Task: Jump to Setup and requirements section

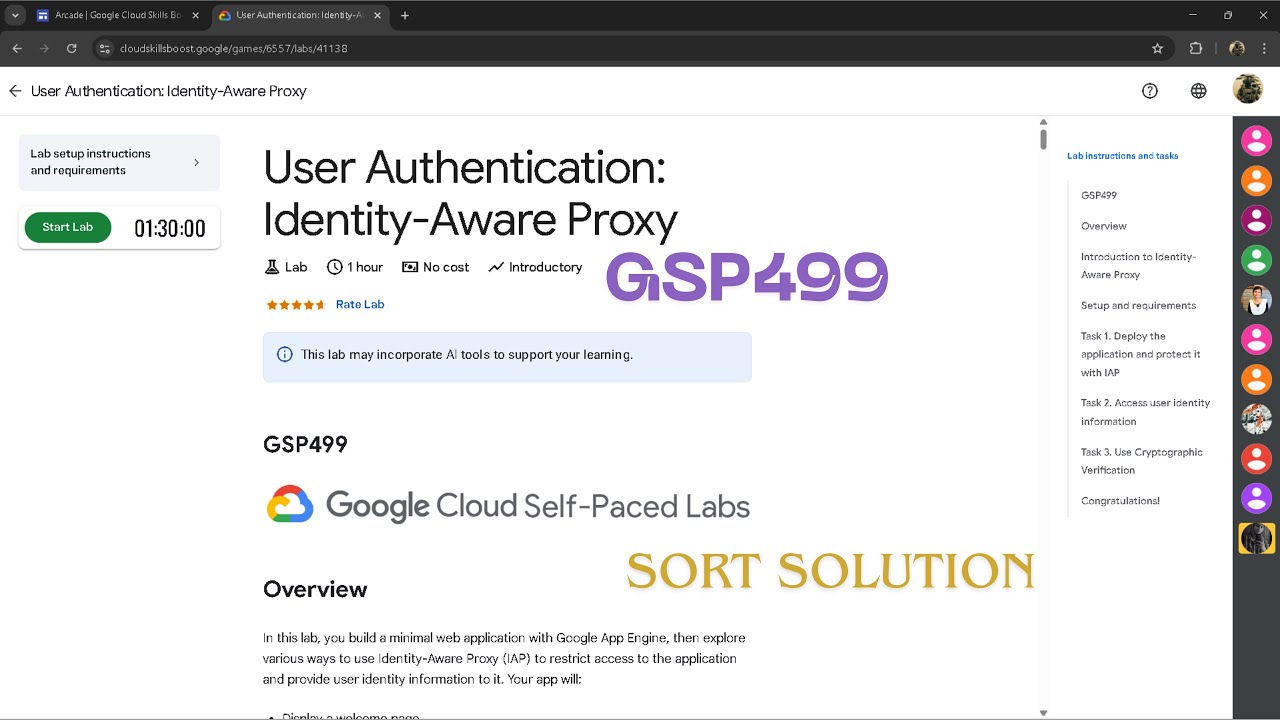Action: click(x=1138, y=305)
